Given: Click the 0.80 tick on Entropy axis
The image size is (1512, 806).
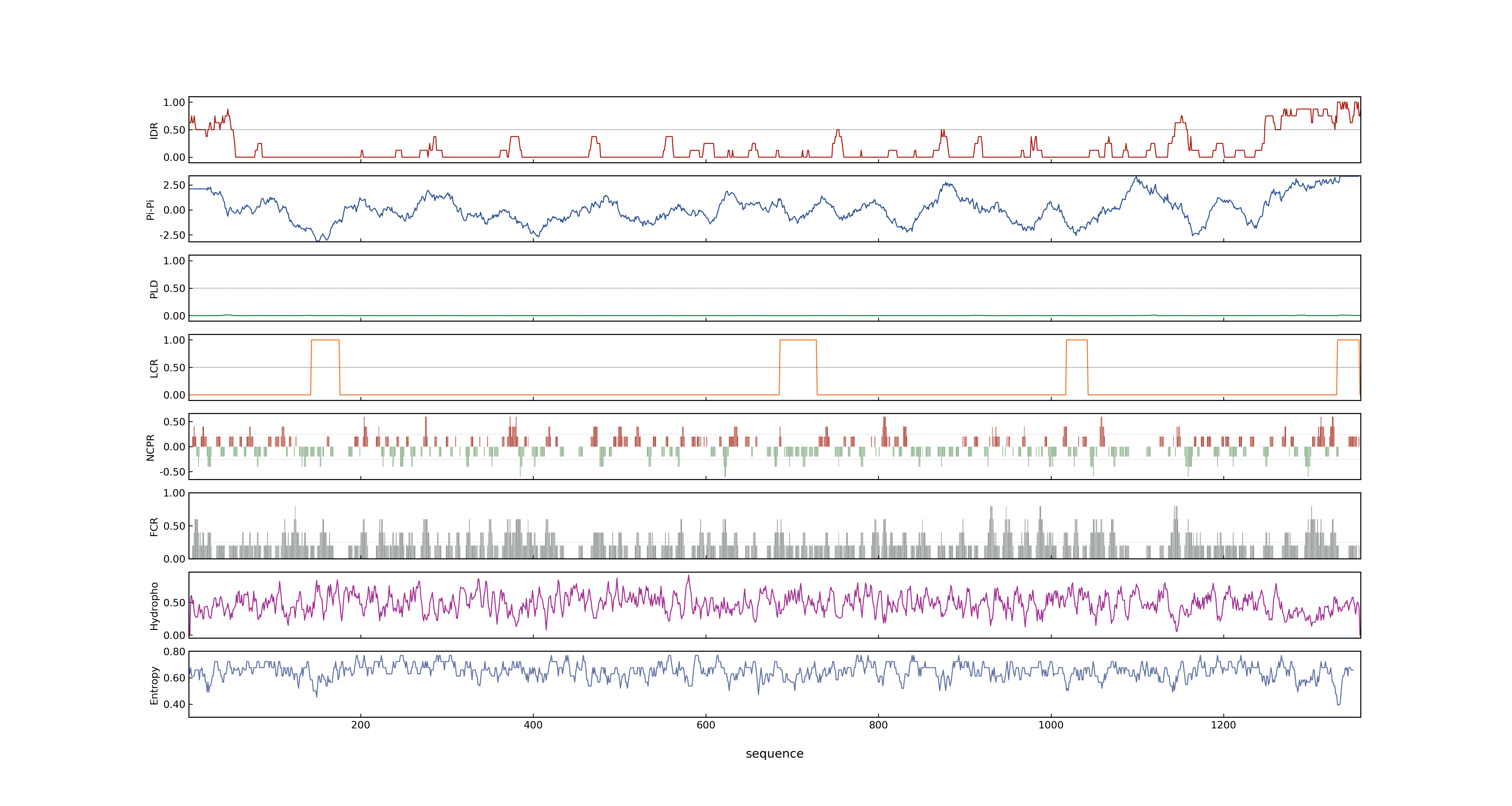Looking at the screenshot, I should [x=174, y=652].
